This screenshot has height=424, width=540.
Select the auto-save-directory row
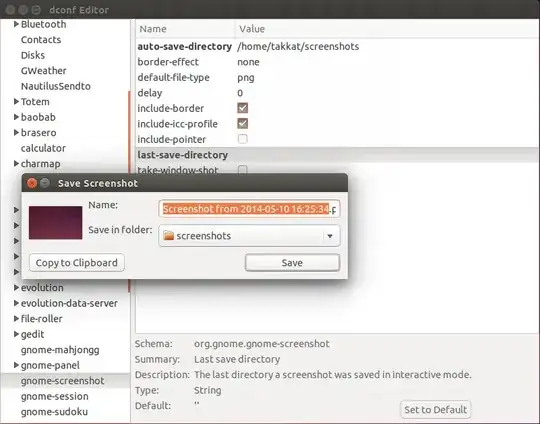[x=337, y=46]
